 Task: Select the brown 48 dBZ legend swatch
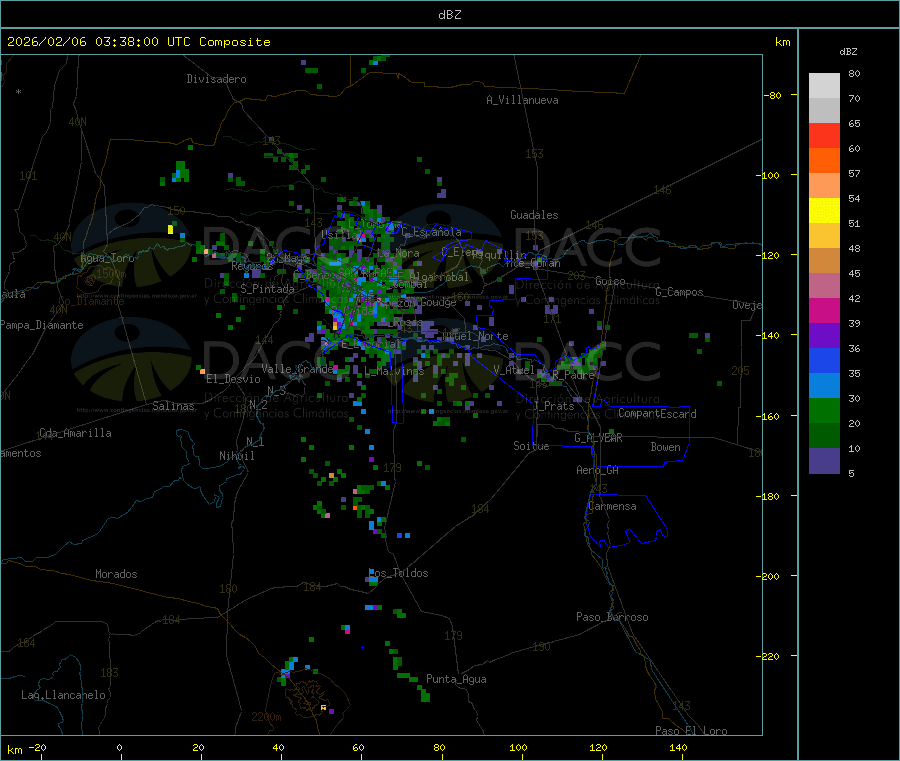point(824,261)
